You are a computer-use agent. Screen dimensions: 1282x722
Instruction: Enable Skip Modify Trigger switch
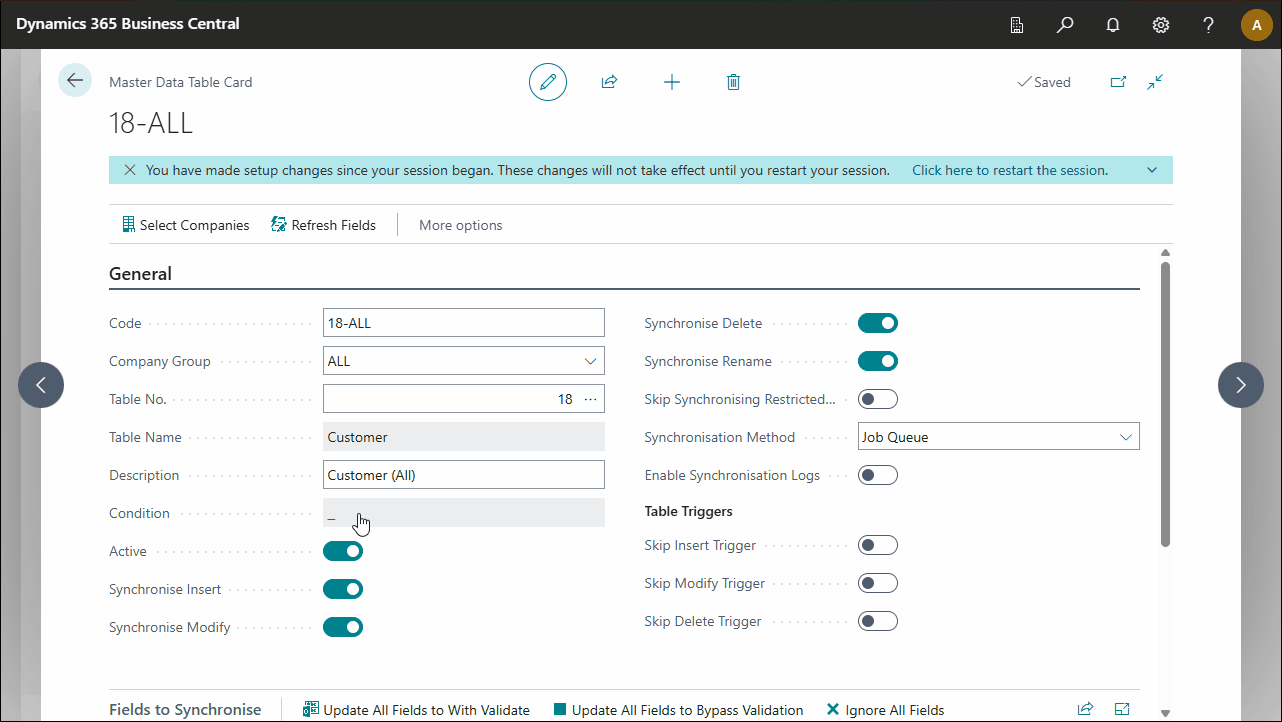(878, 583)
